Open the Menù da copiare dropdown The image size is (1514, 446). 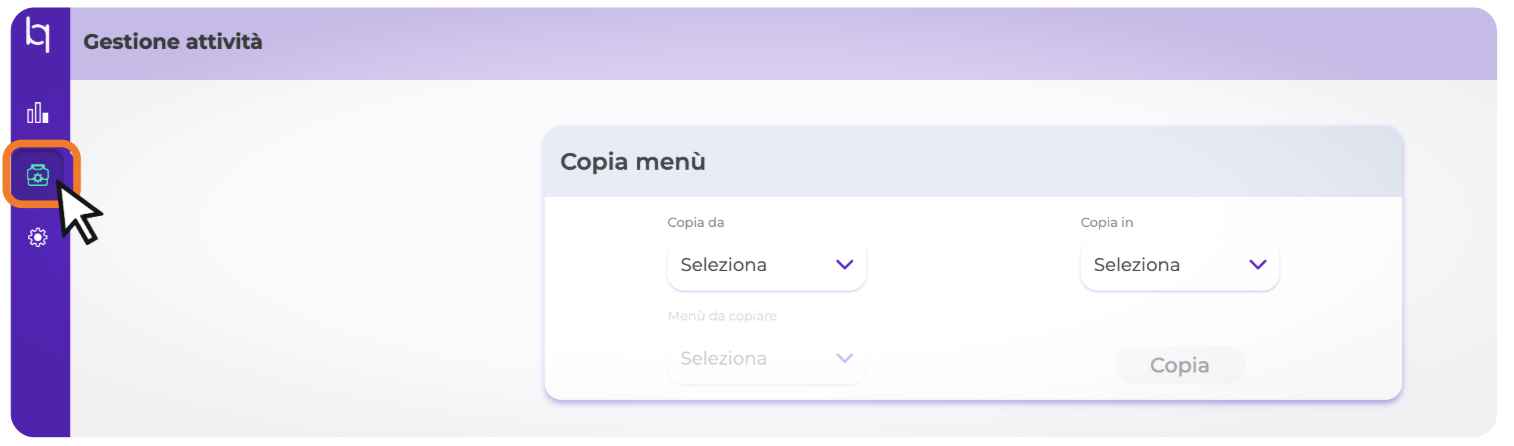tap(766, 358)
